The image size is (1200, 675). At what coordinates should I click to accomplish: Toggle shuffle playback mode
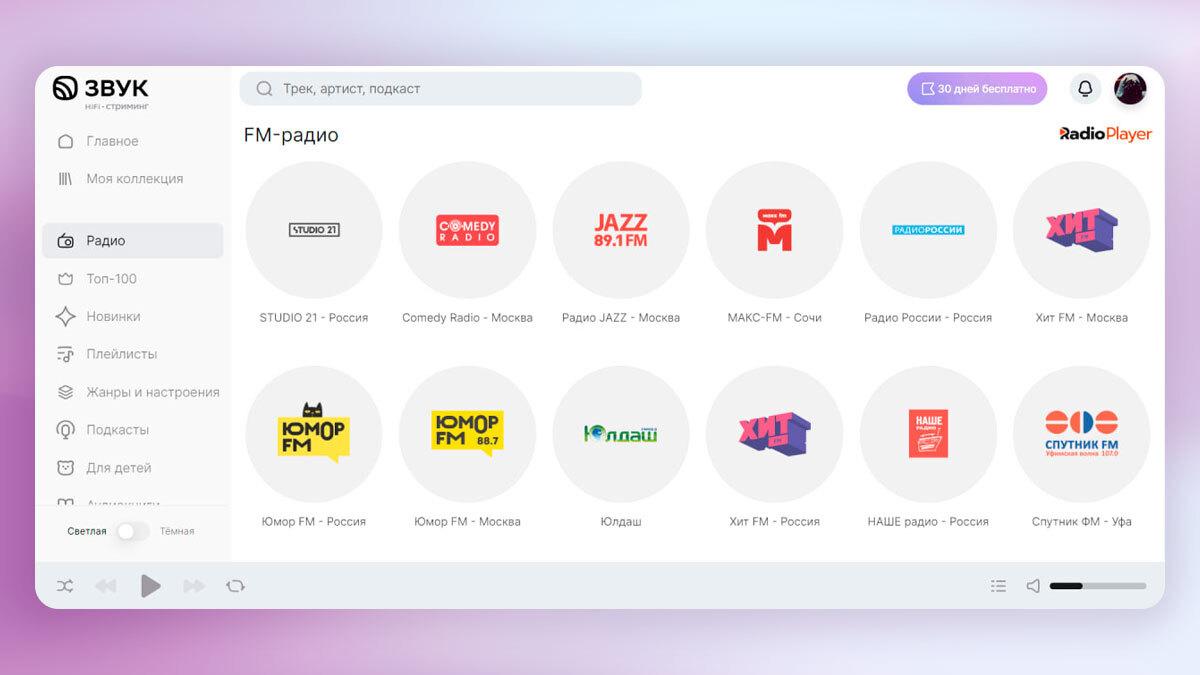pyautogui.click(x=65, y=586)
